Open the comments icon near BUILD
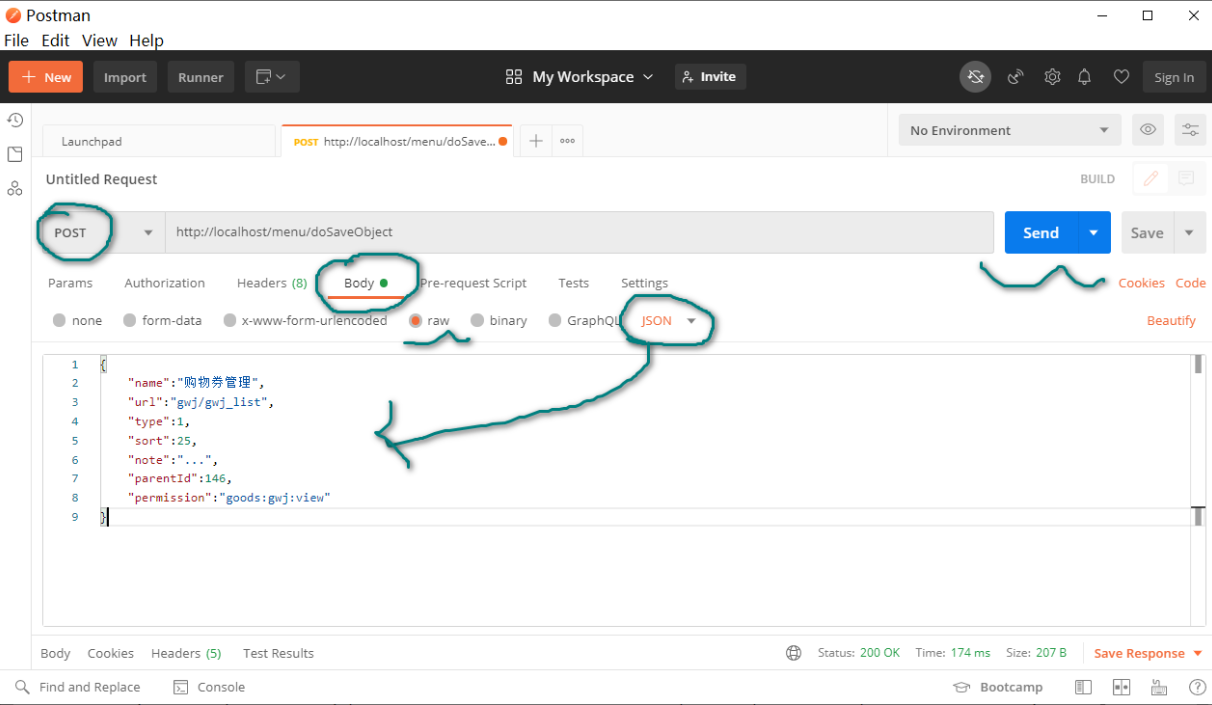This screenshot has width=1212, height=705. 1186,179
